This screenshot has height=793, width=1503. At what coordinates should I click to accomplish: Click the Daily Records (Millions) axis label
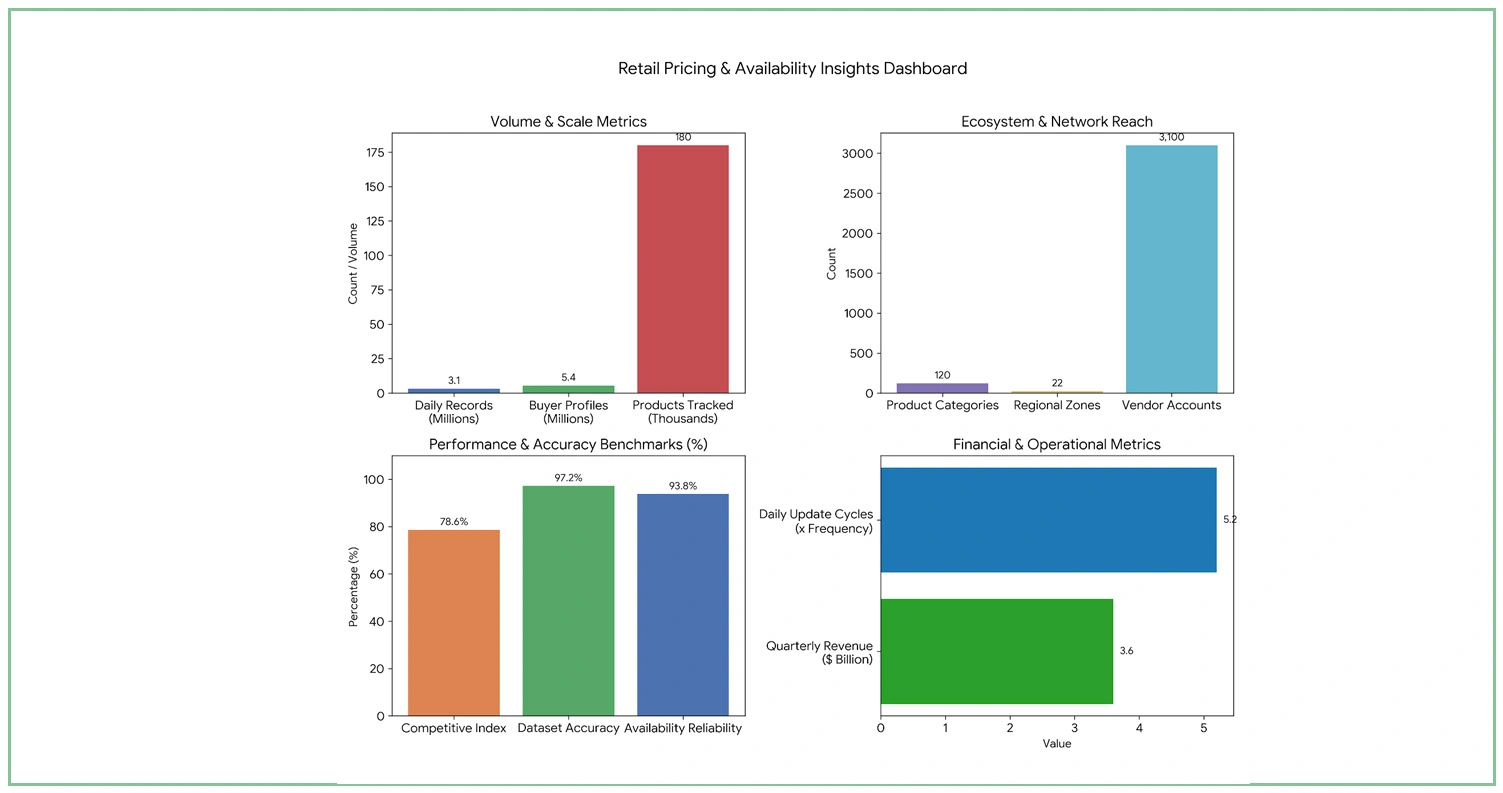coord(454,412)
